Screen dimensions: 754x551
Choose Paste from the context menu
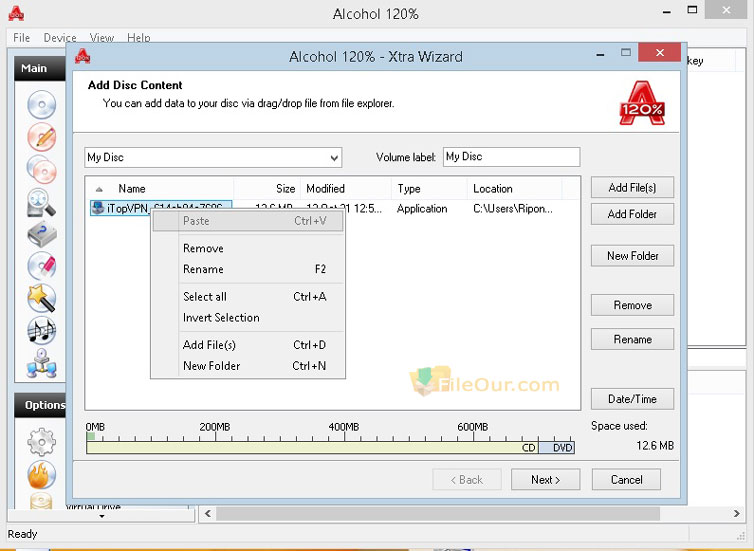248,221
